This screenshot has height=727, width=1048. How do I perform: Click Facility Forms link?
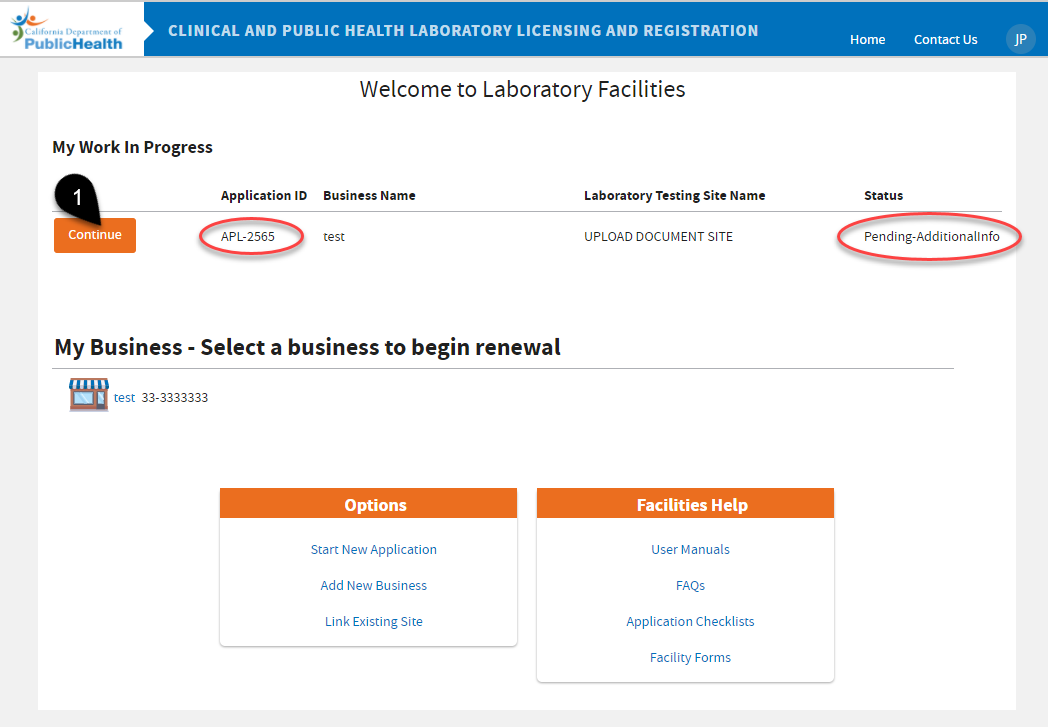click(690, 657)
